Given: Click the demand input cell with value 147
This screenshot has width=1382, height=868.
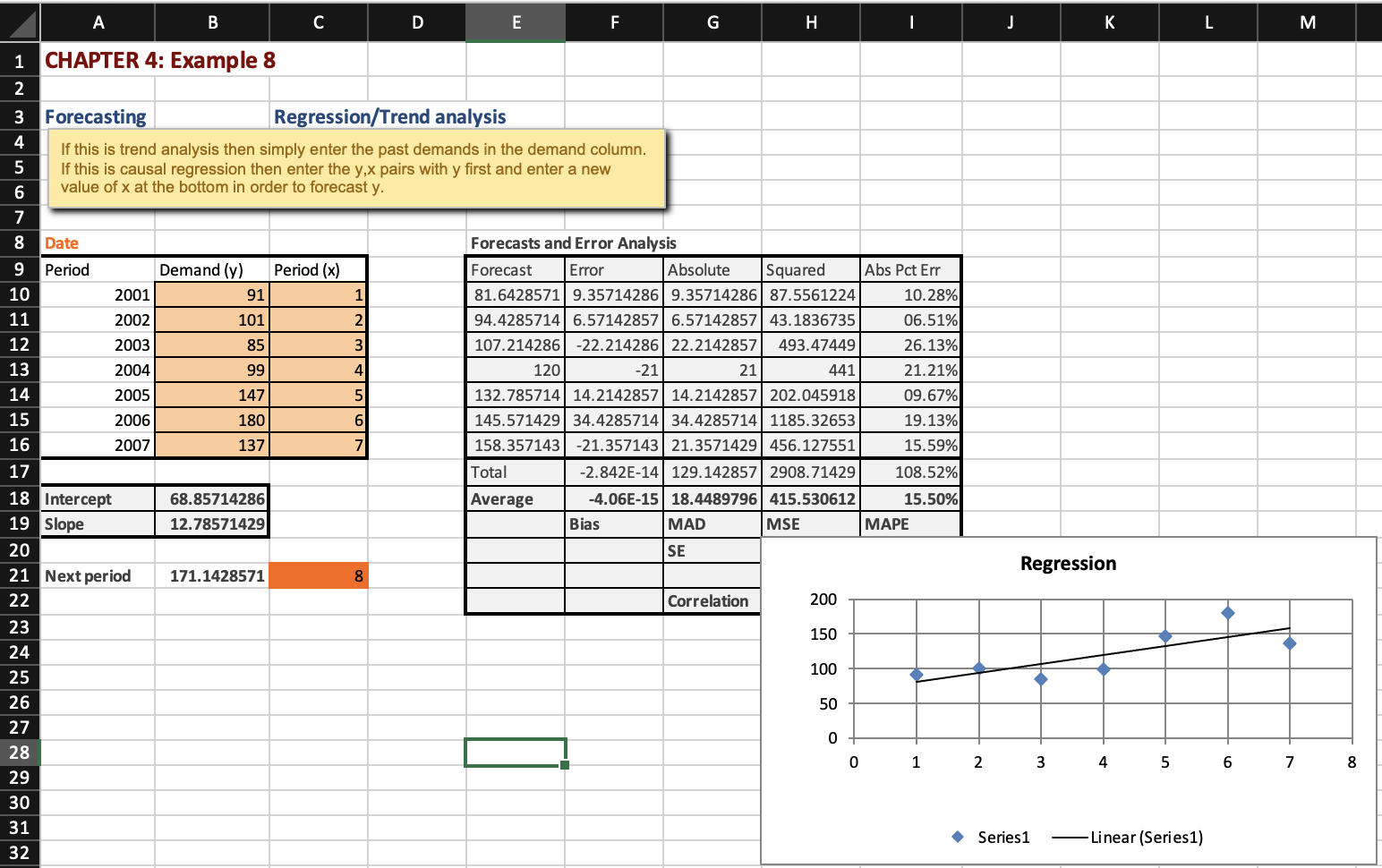Looking at the screenshot, I should coord(212,395).
